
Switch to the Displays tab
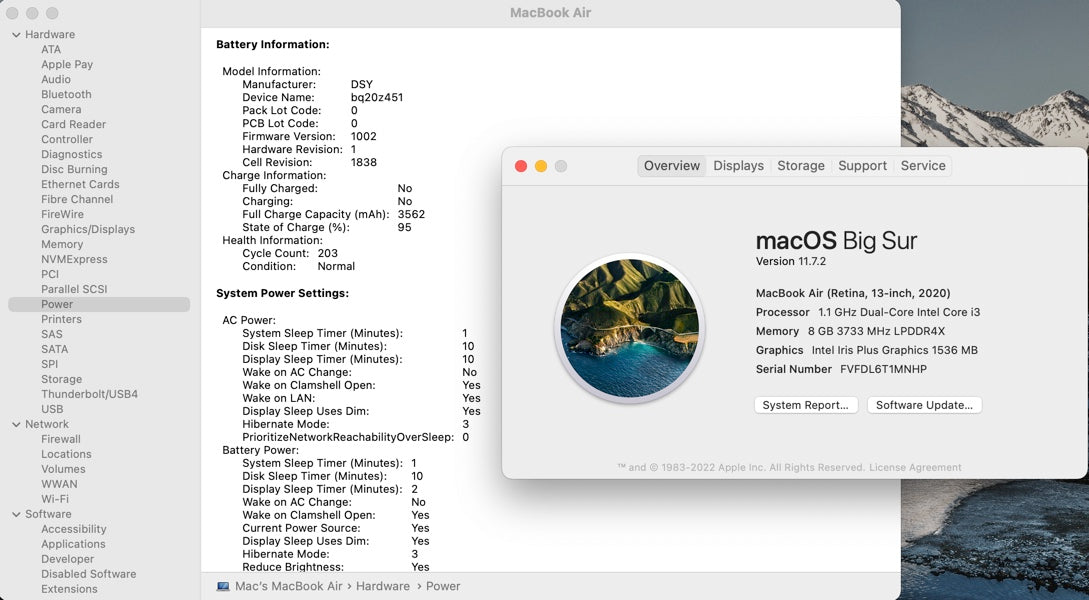(738, 166)
